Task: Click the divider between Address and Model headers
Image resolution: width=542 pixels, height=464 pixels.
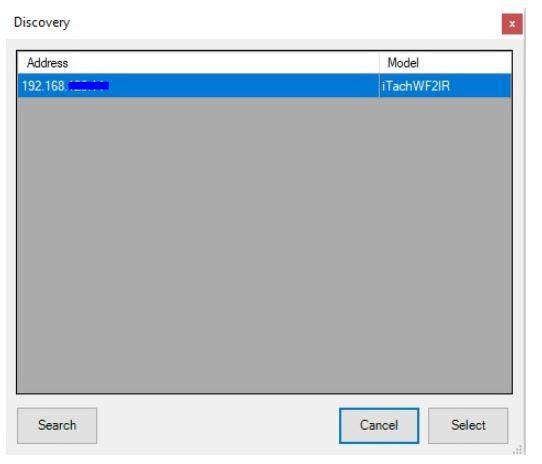Action: click(379, 63)
